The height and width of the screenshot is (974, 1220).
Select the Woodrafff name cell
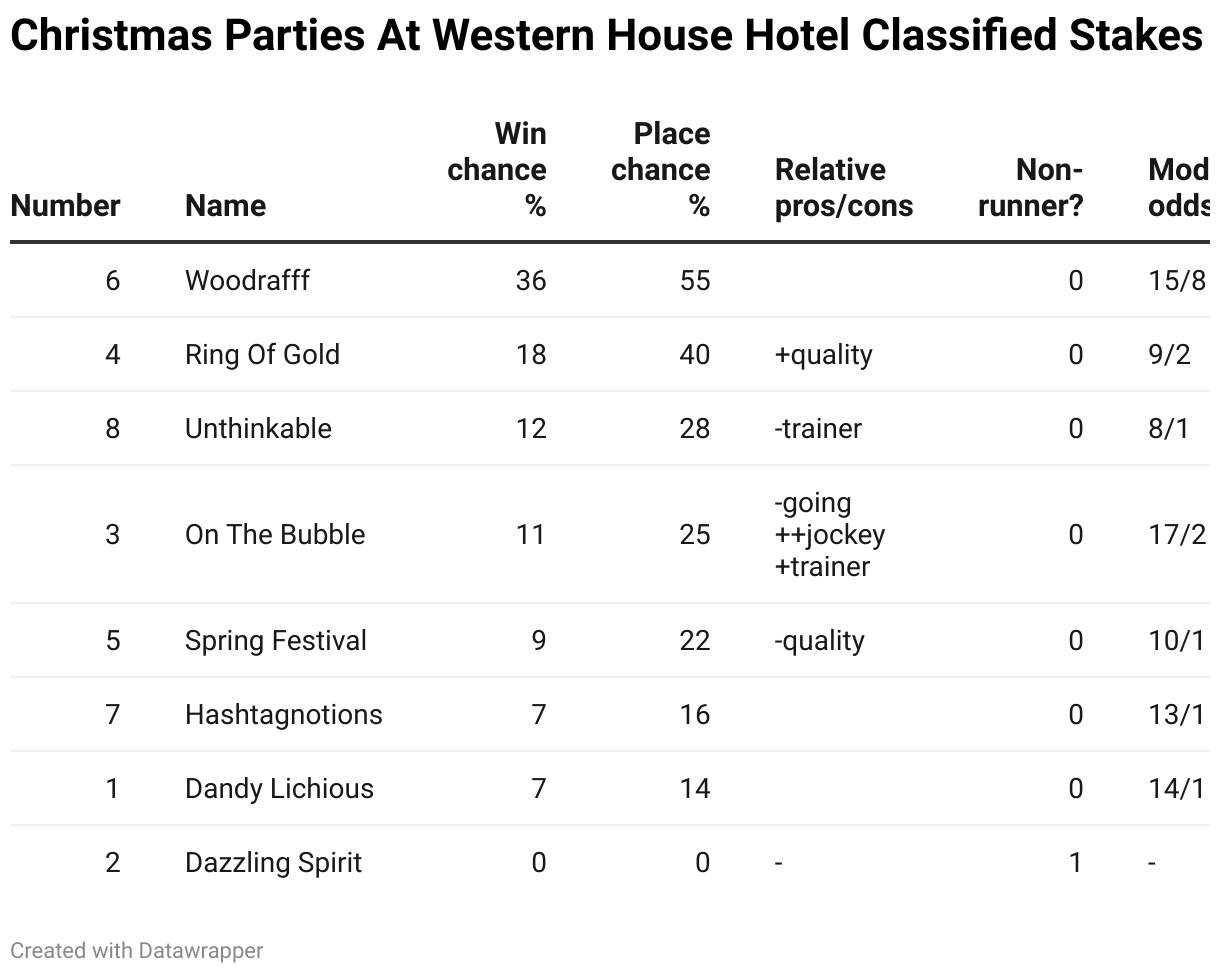coord(247,280)
